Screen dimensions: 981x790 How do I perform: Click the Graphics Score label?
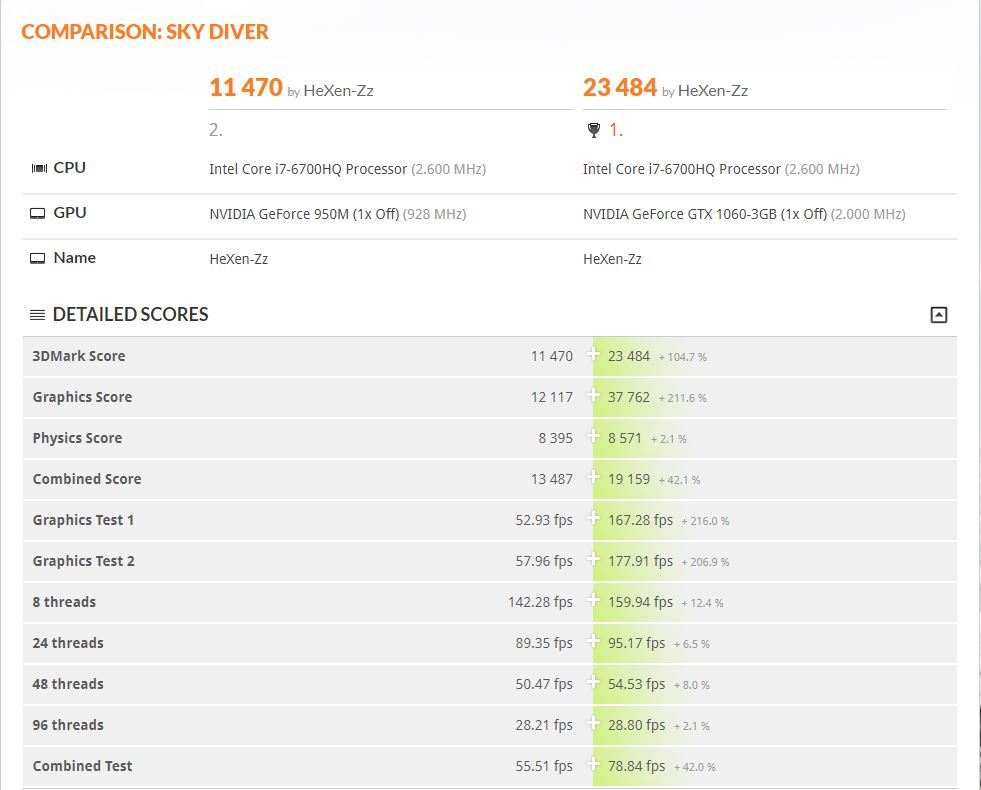82,397
